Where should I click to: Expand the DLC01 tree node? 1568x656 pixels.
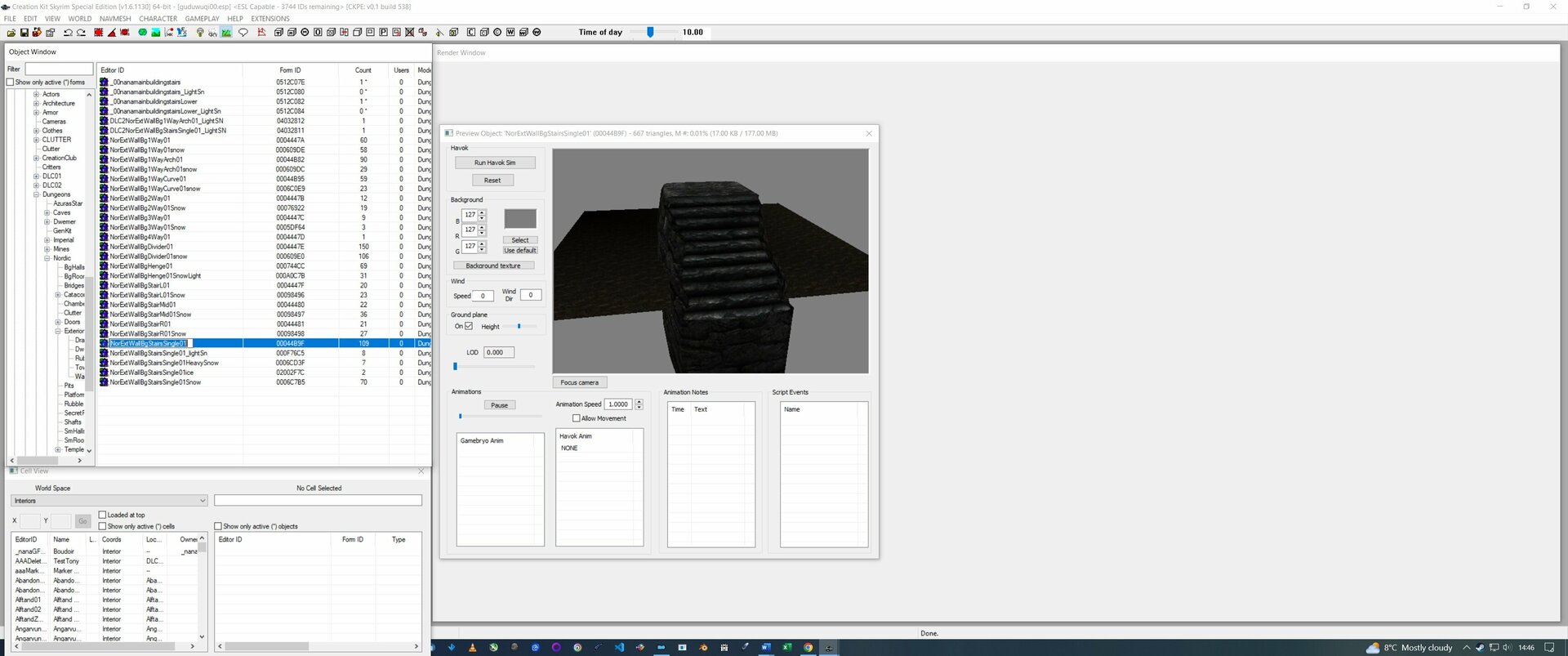(36, 176)
